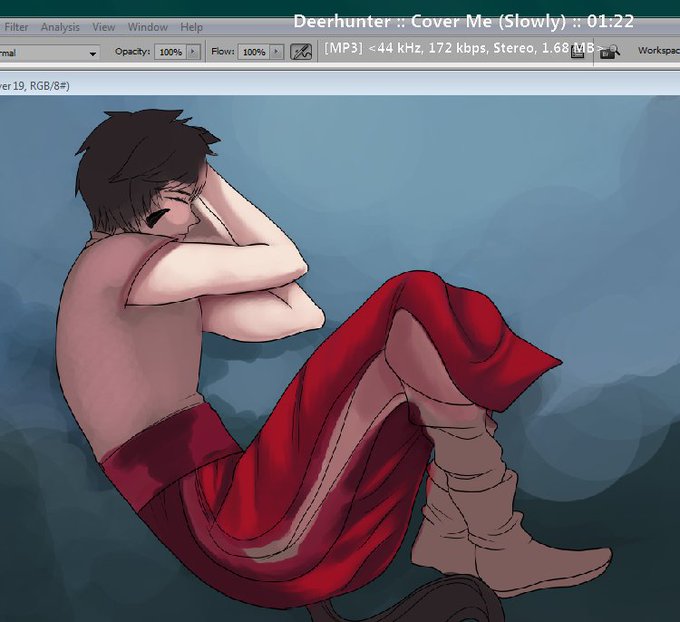Click the Opacity value field
The width and height of the screenshot is (680, 622).
170,52
